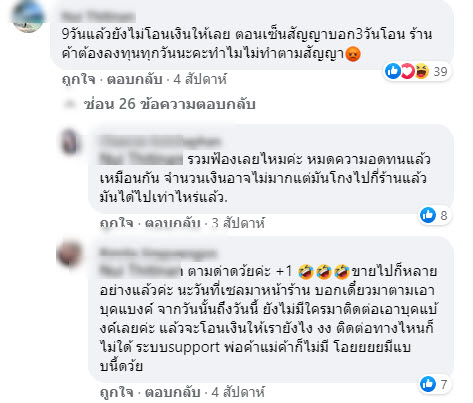
Task: Click the heart reaction icon on first comment
Action: pos(407,71)
